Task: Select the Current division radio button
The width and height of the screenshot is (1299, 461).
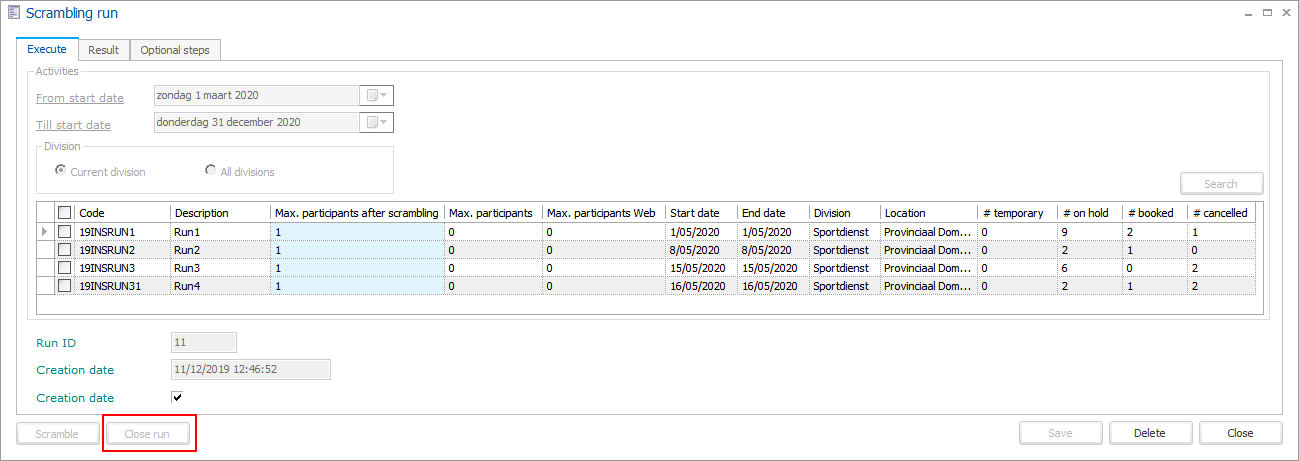Action: 61,171
